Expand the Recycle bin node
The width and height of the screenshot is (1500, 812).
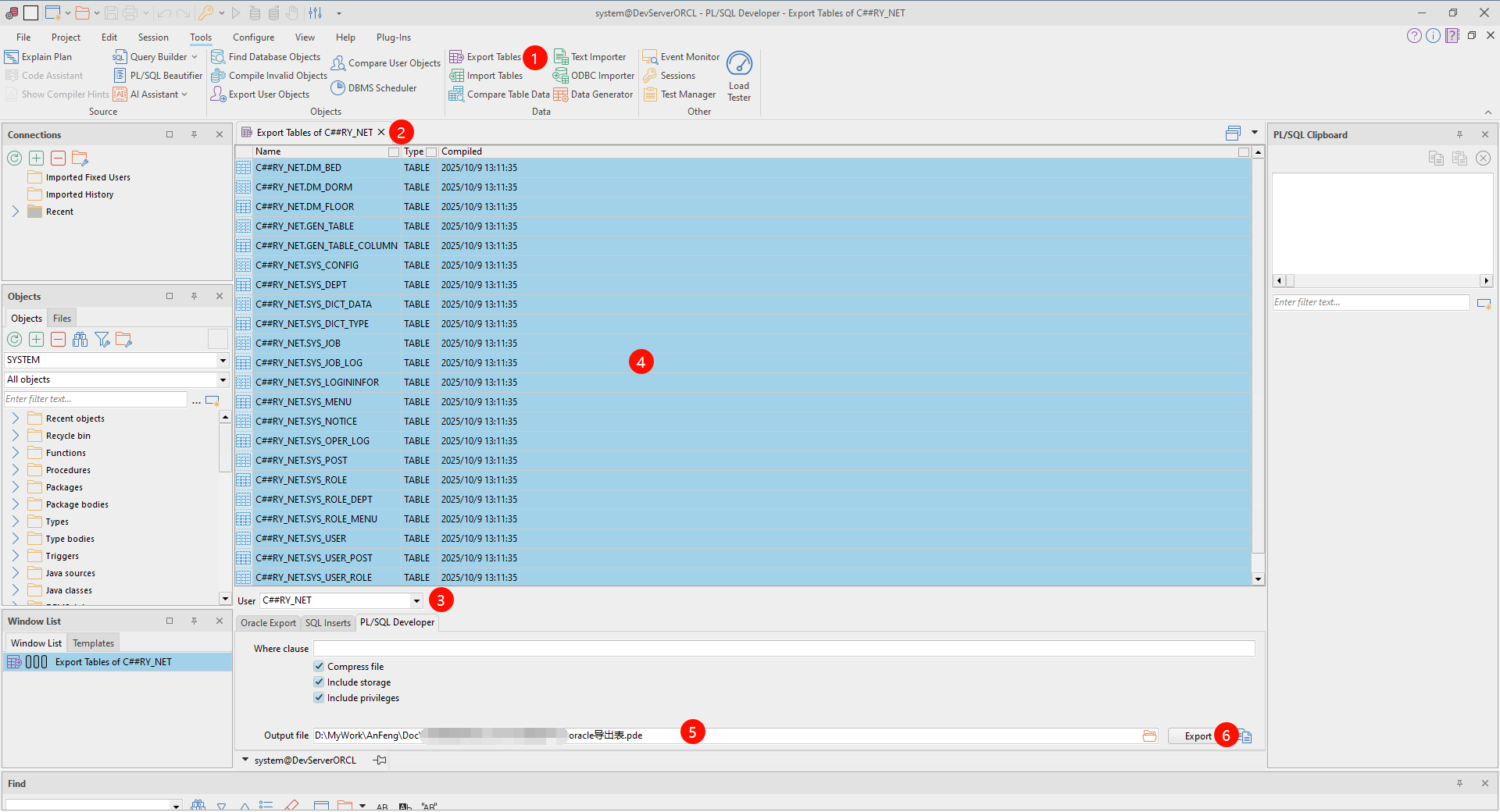click(x=15, y=436)
